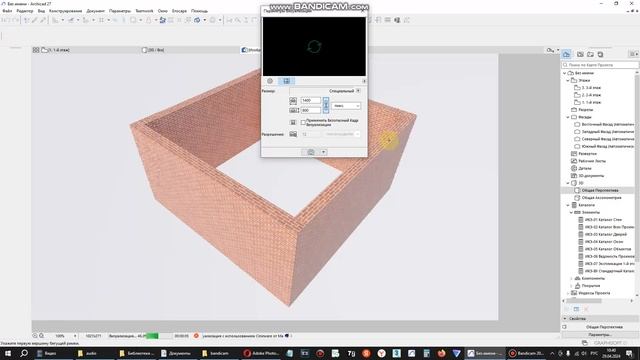640x360 pixels.
Task: Open the pixels unit dropdown
Action: click(346, 106)
